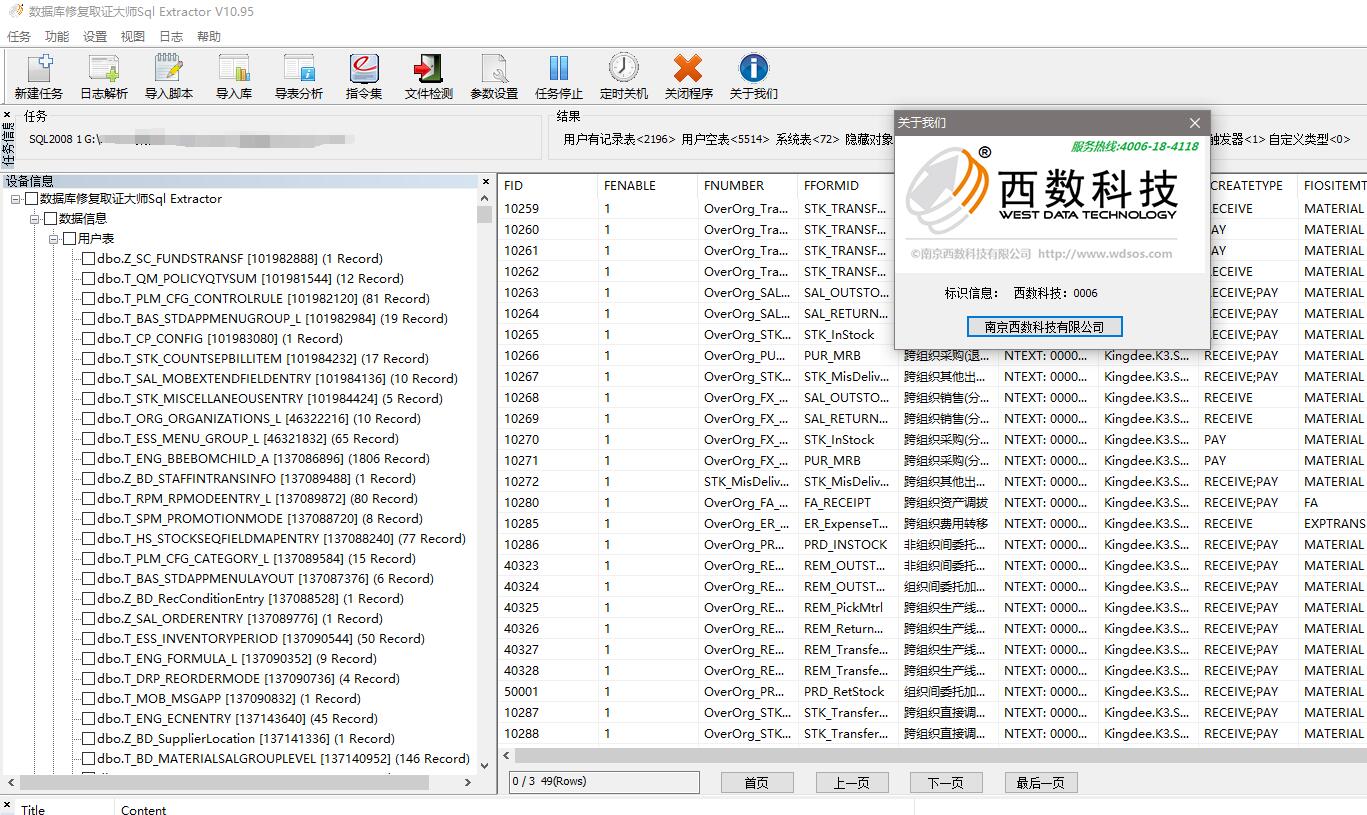The height and width of the screenshot is (815, 1367).
Task: Open 关于我们 about icon in toolbar
Action: click(x=754, y=77)
